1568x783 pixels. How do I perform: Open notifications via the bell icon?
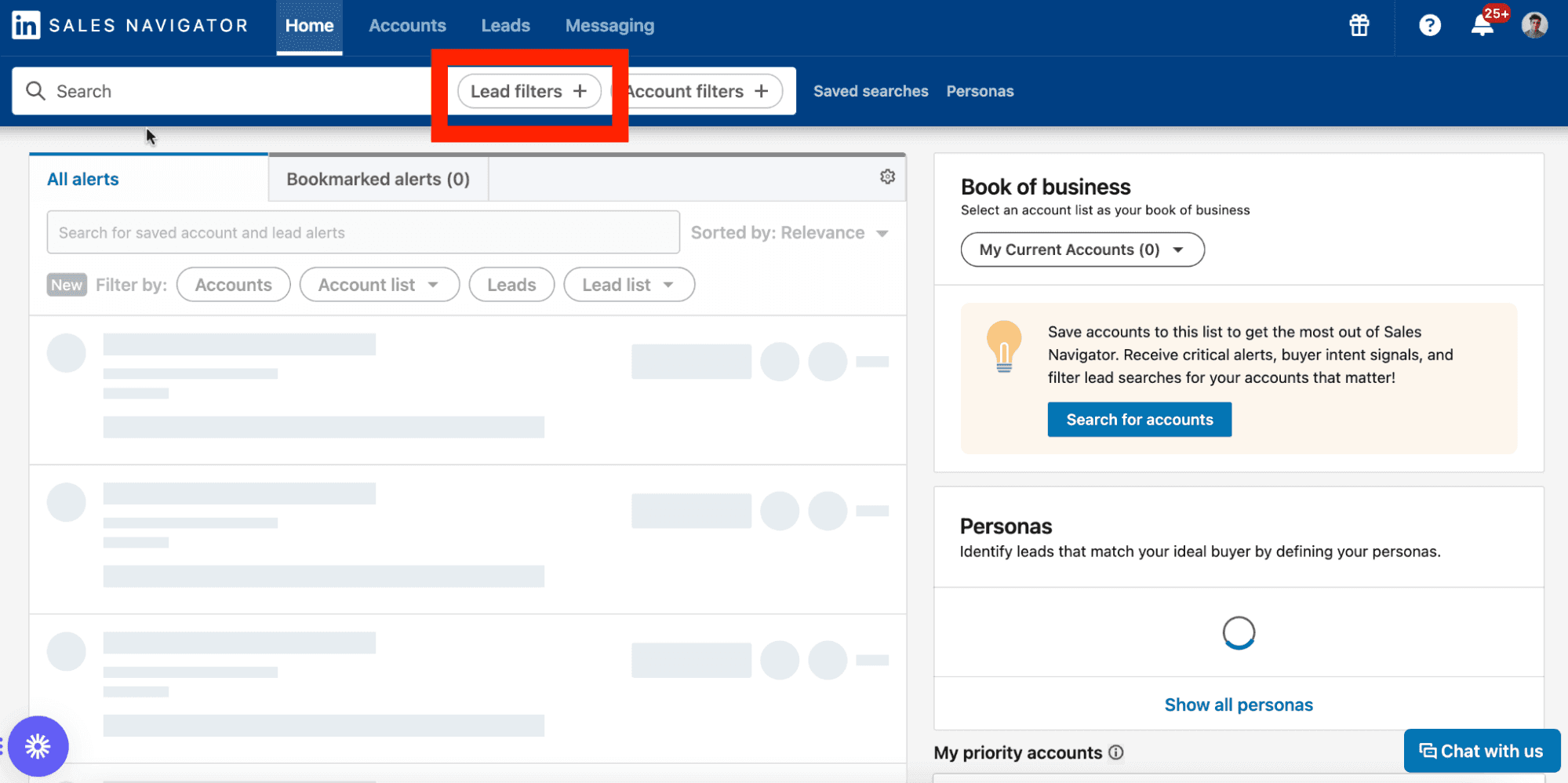click(1482, 25)
